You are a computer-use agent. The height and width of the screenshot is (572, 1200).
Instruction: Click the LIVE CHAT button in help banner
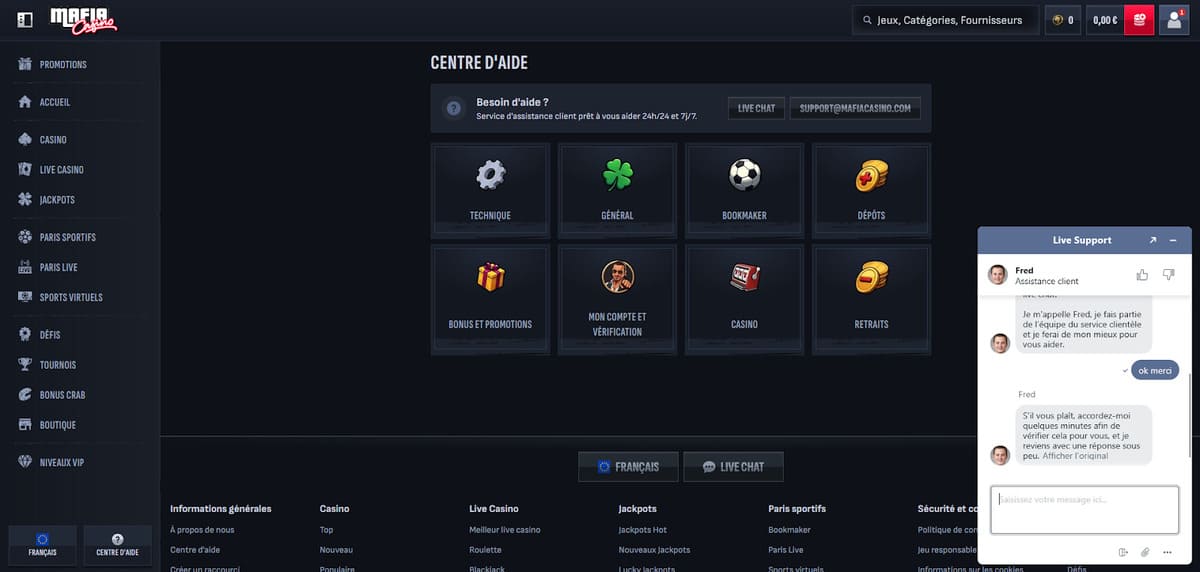click(756, 108)
